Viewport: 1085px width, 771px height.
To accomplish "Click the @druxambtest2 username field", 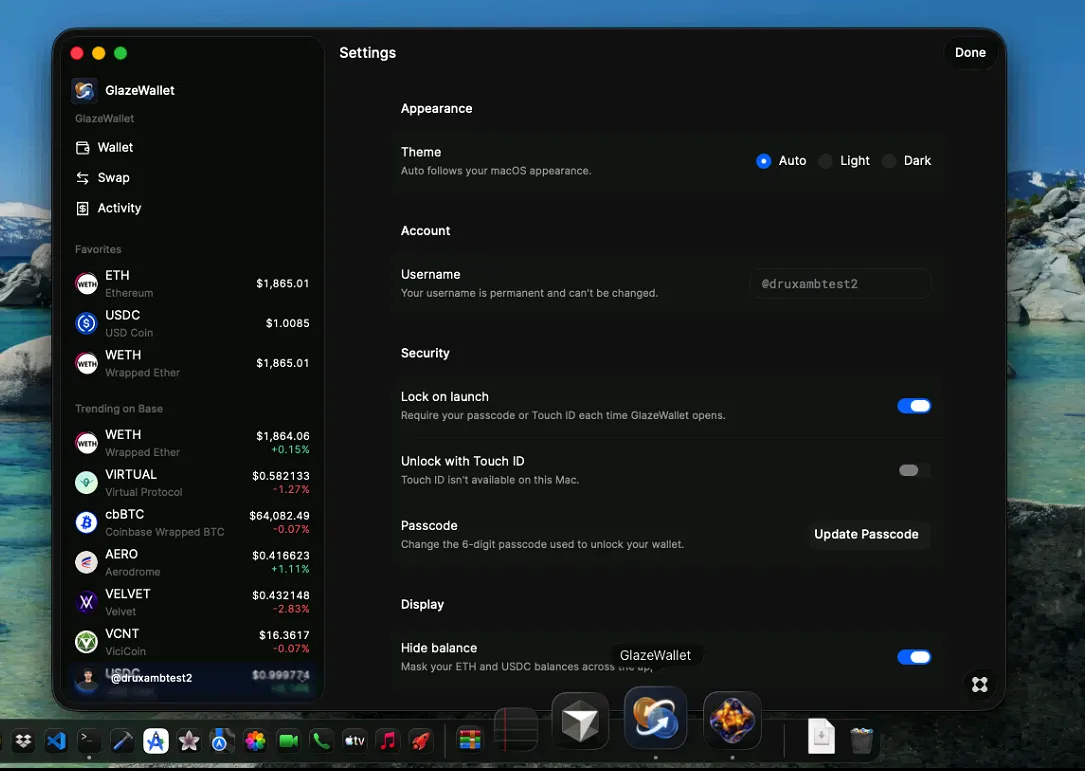I will [840, 284].
